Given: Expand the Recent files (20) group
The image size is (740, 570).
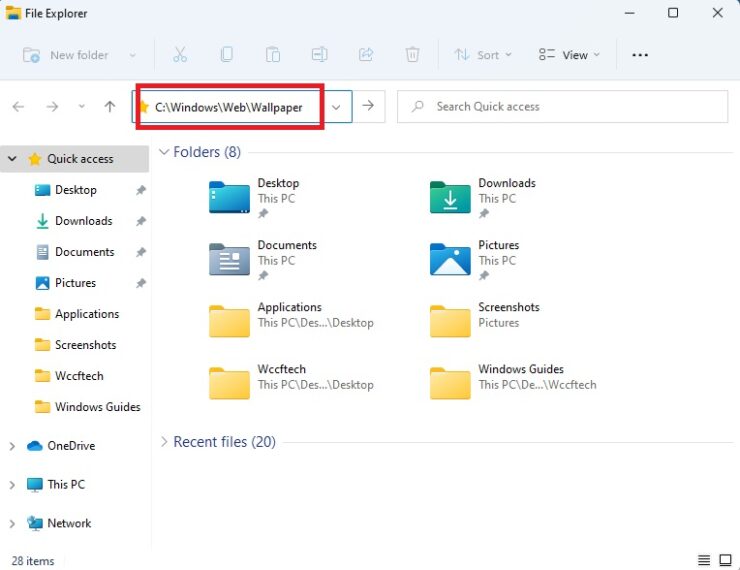Looking at the screenshot, I should tap(164, 442).
